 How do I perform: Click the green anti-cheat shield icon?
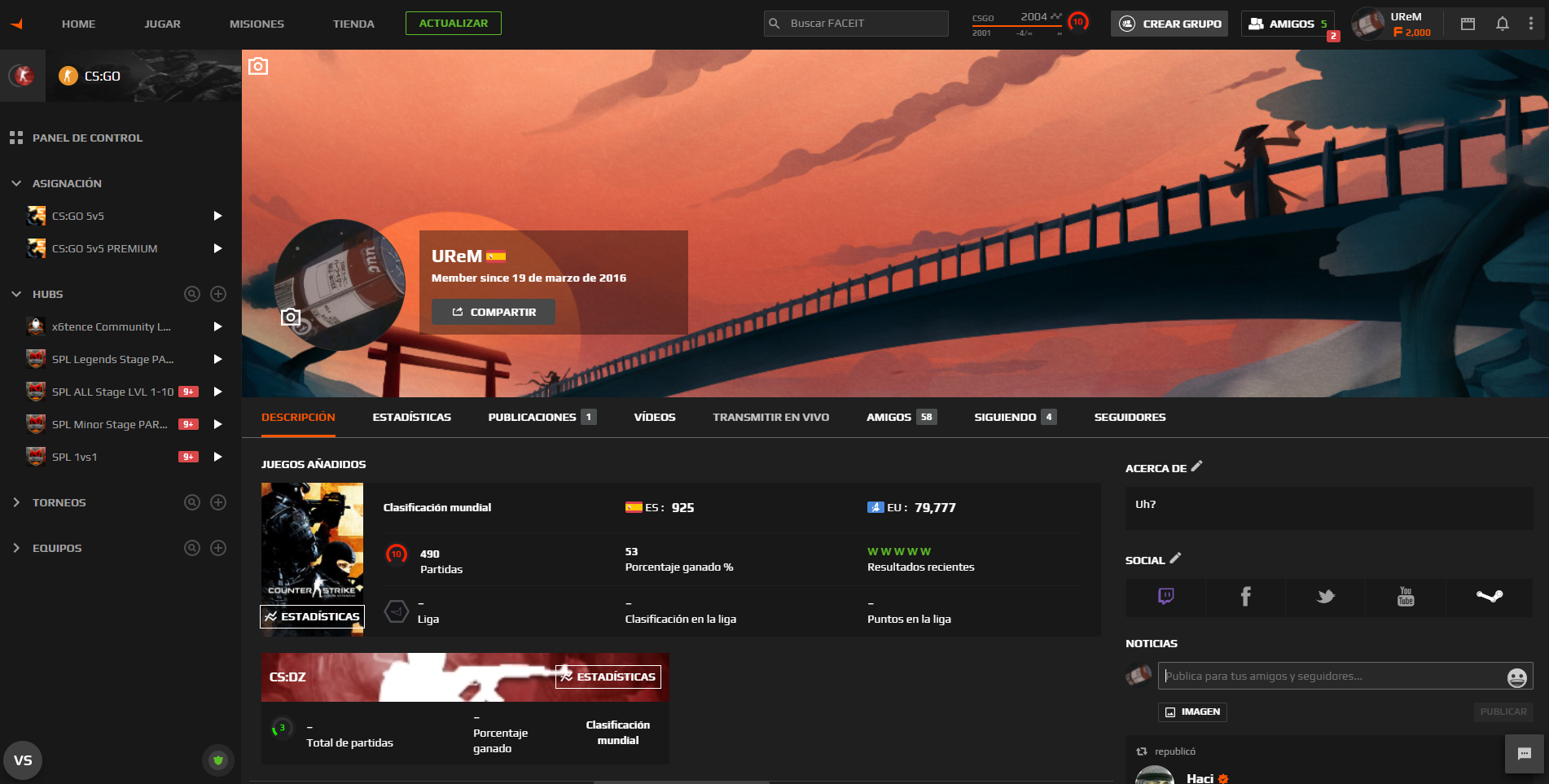tap(217, 760)
